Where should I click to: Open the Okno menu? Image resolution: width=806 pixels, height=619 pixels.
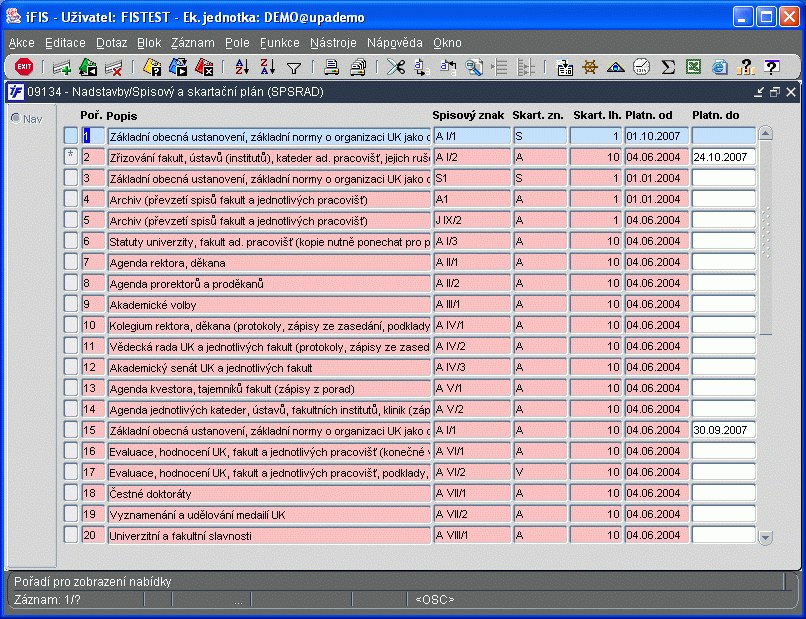tap(447, 43)
